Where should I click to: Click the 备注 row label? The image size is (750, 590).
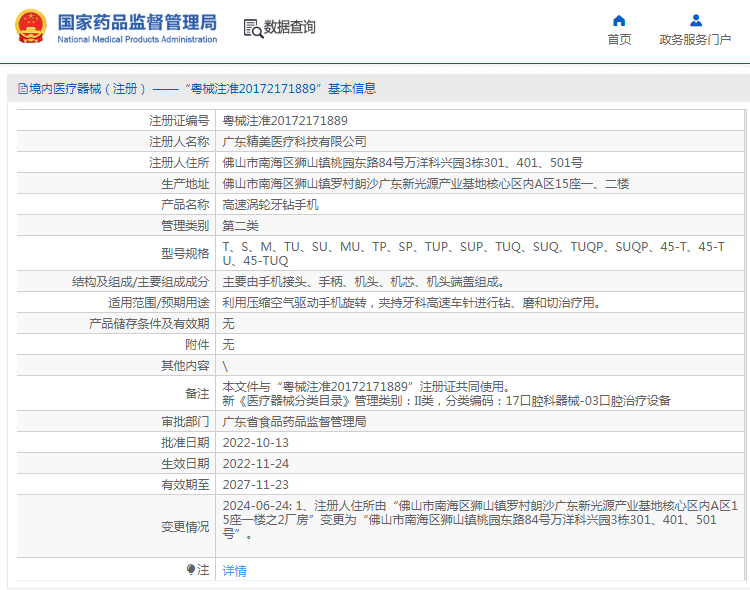[197, 394]
